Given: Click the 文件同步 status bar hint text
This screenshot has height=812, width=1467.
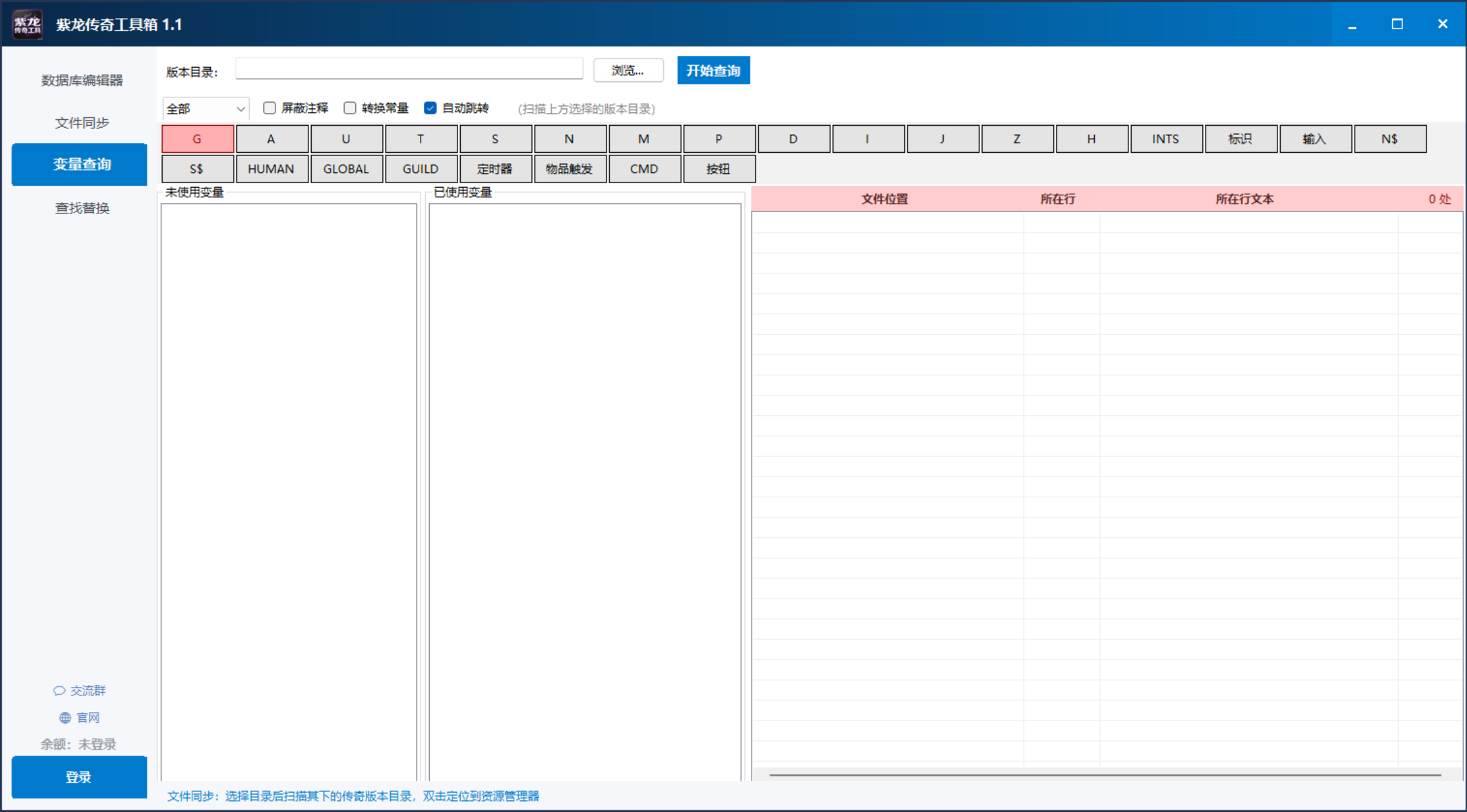Looking at the screenshot, I should 353,796.
